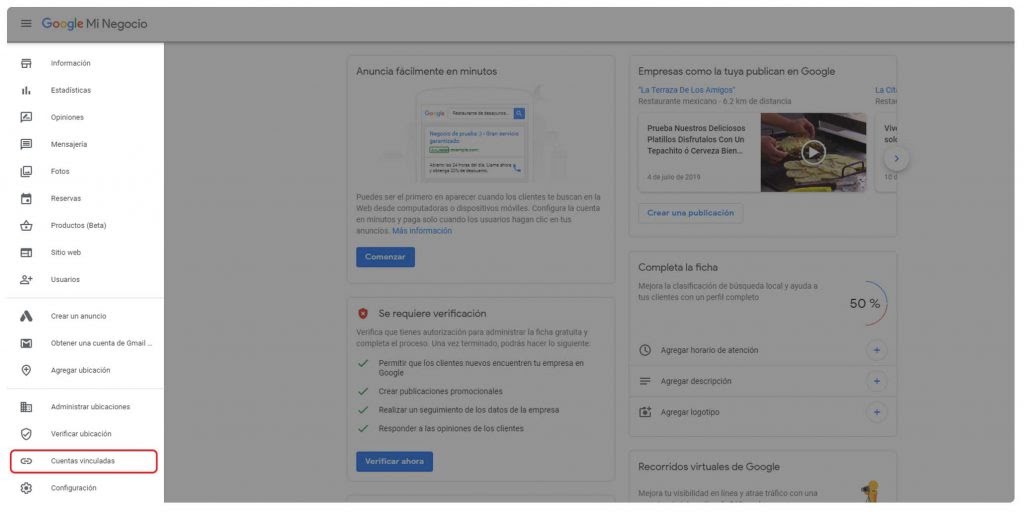Click the Estadísticas bar chart icon
Image resolution: width=1024 pixels, height=514 pixels.
point(26,90)
